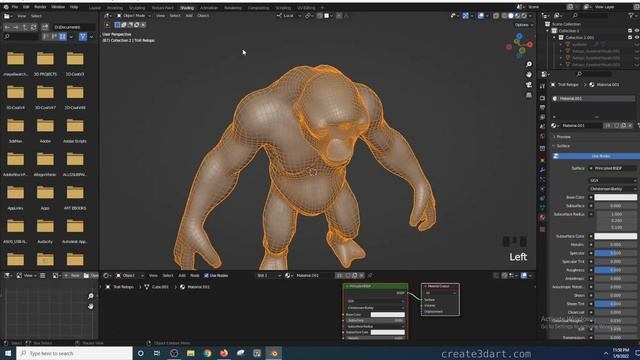Open the Texture properties tab icon
Screen dimensions: 640x360
pos(542,229)
